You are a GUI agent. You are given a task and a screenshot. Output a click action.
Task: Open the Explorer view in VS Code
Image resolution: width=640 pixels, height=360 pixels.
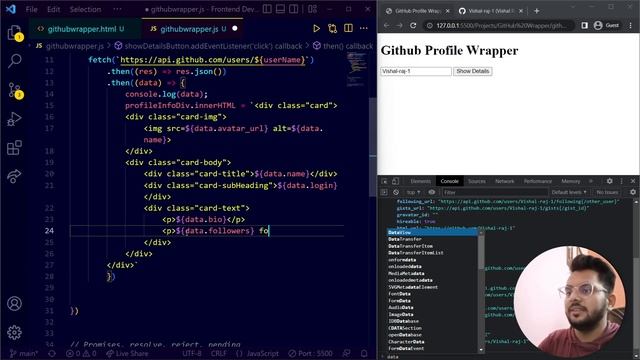click(x=14, y=33)
